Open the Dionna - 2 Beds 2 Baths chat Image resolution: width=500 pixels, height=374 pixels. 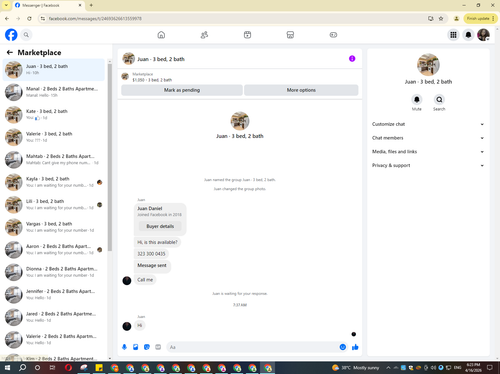[54, 272]
